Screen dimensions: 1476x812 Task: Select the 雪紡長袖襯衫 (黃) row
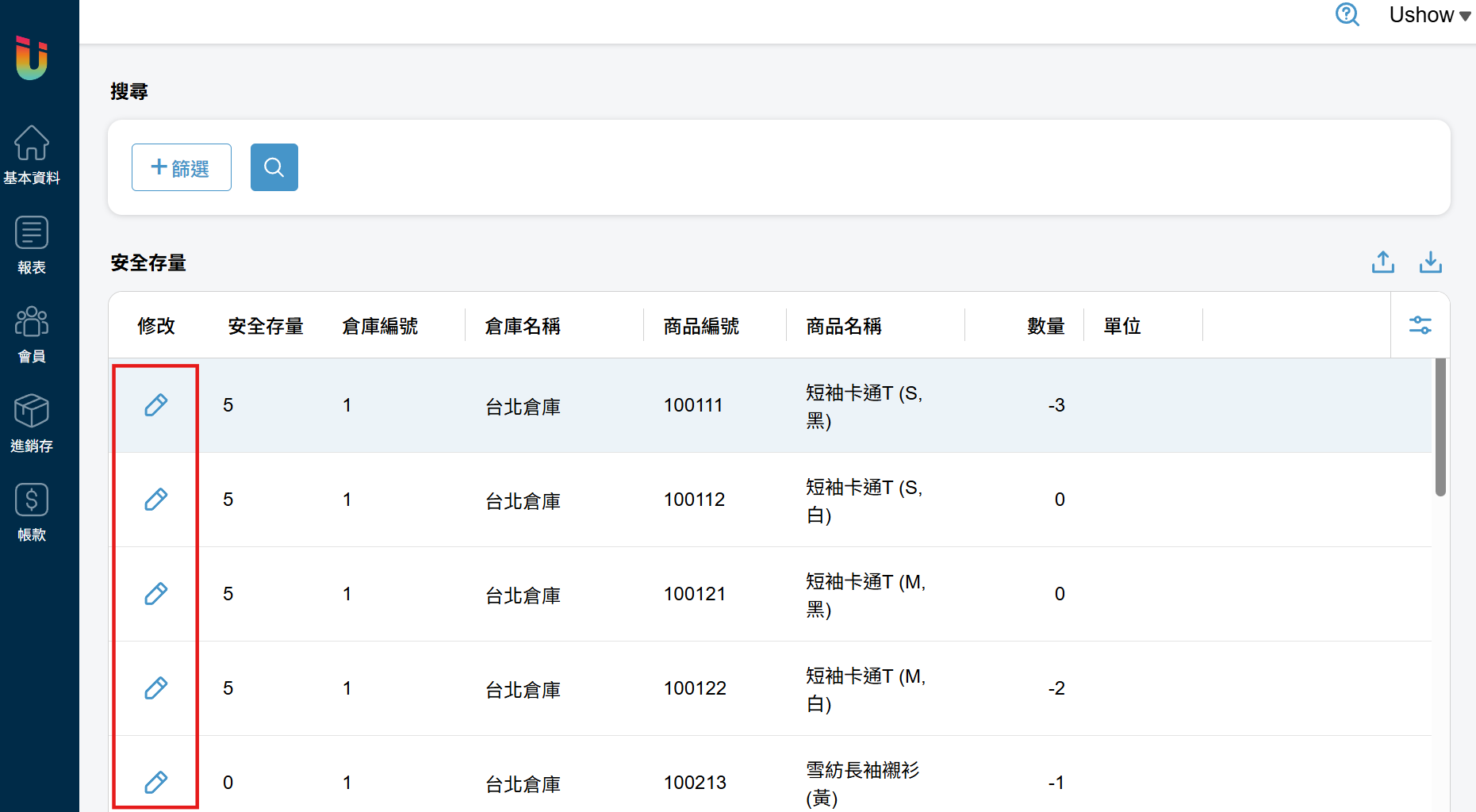pos(770,783)
